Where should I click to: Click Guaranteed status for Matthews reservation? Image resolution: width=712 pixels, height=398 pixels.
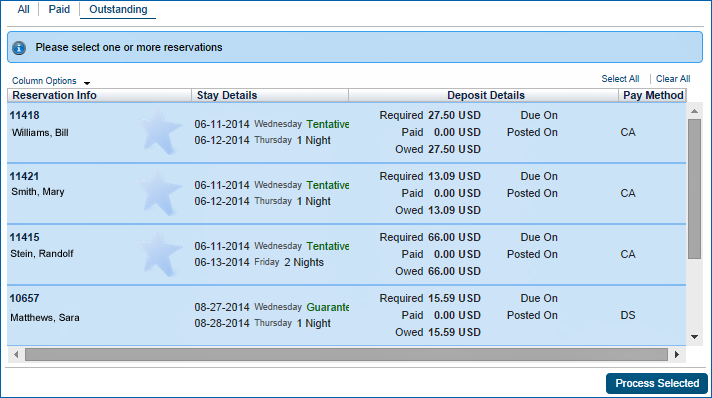pyautogui.click(x=327, y=307)
